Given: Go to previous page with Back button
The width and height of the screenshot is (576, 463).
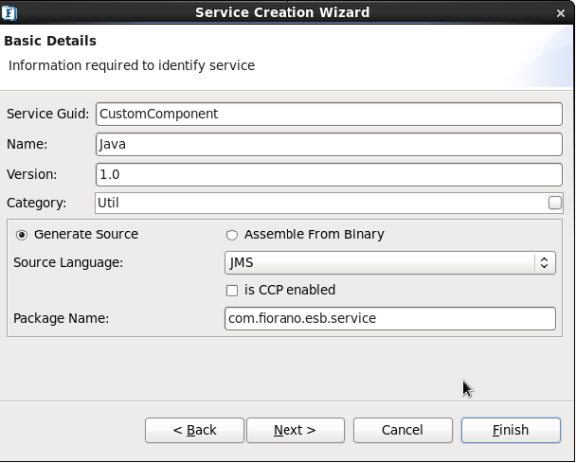Looking at the screenshot, I should click(x=195, y=430).
